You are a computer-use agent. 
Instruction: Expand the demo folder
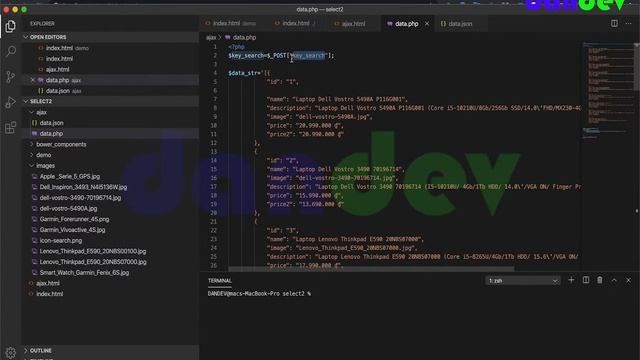pyautogui.click(x=110, y=155)
